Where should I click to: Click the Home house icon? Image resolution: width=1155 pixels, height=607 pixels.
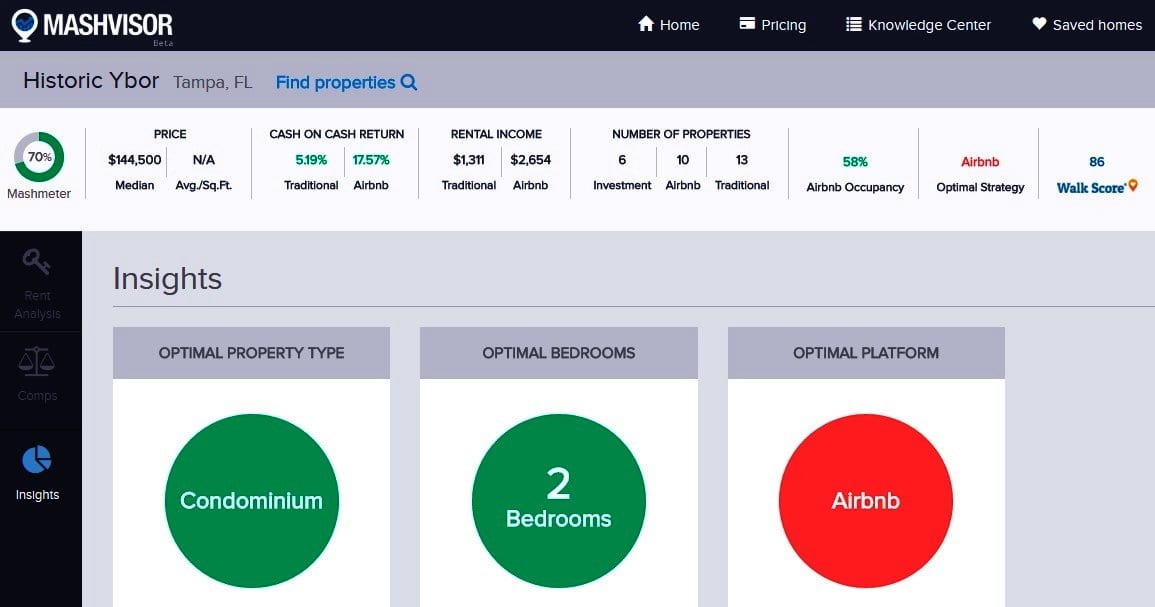click(646, 24)
